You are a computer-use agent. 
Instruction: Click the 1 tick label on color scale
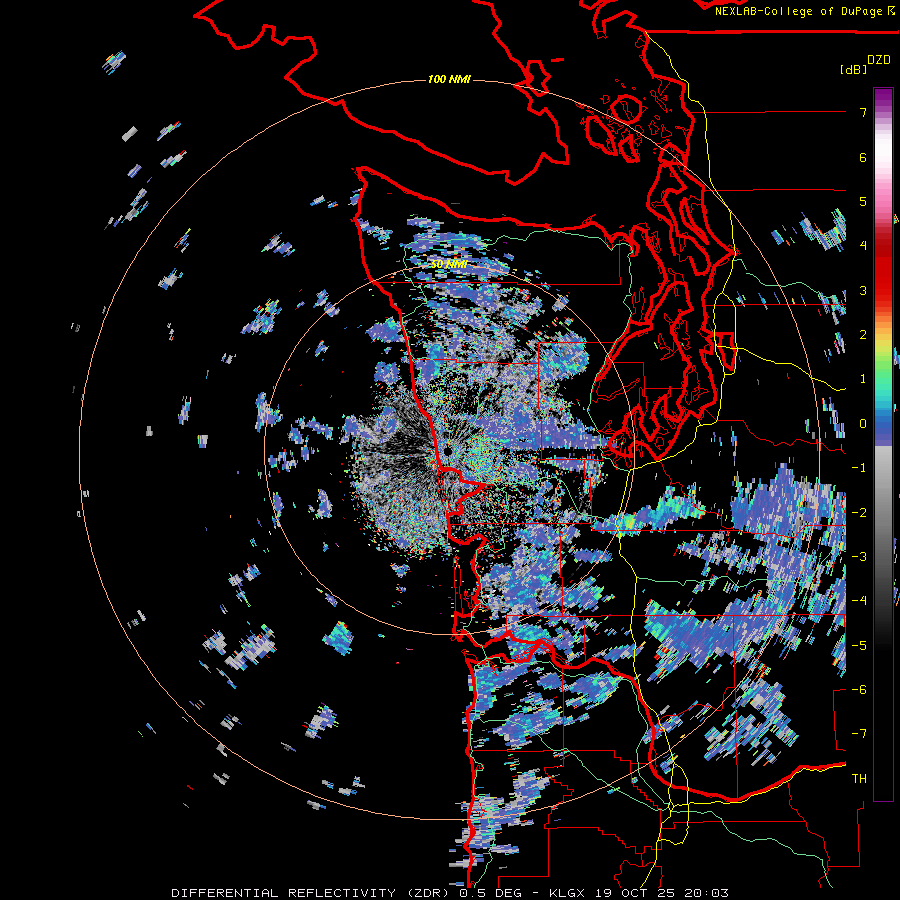click(863, 379)
